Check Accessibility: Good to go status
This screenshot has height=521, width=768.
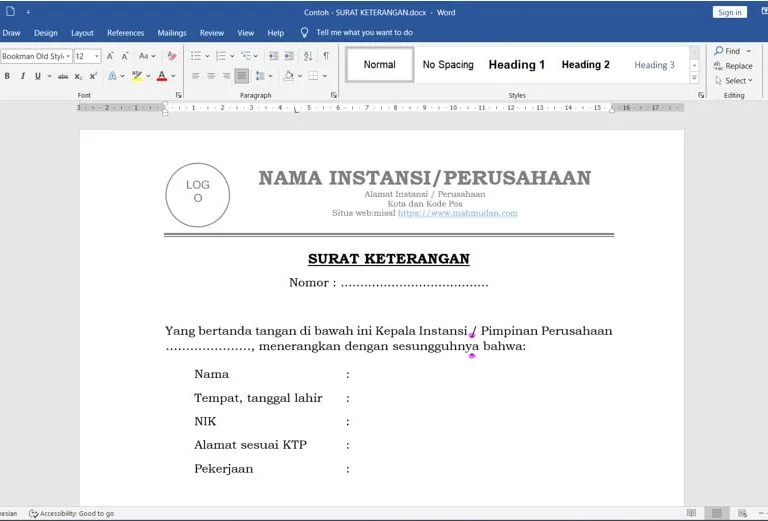coord(72,513)
